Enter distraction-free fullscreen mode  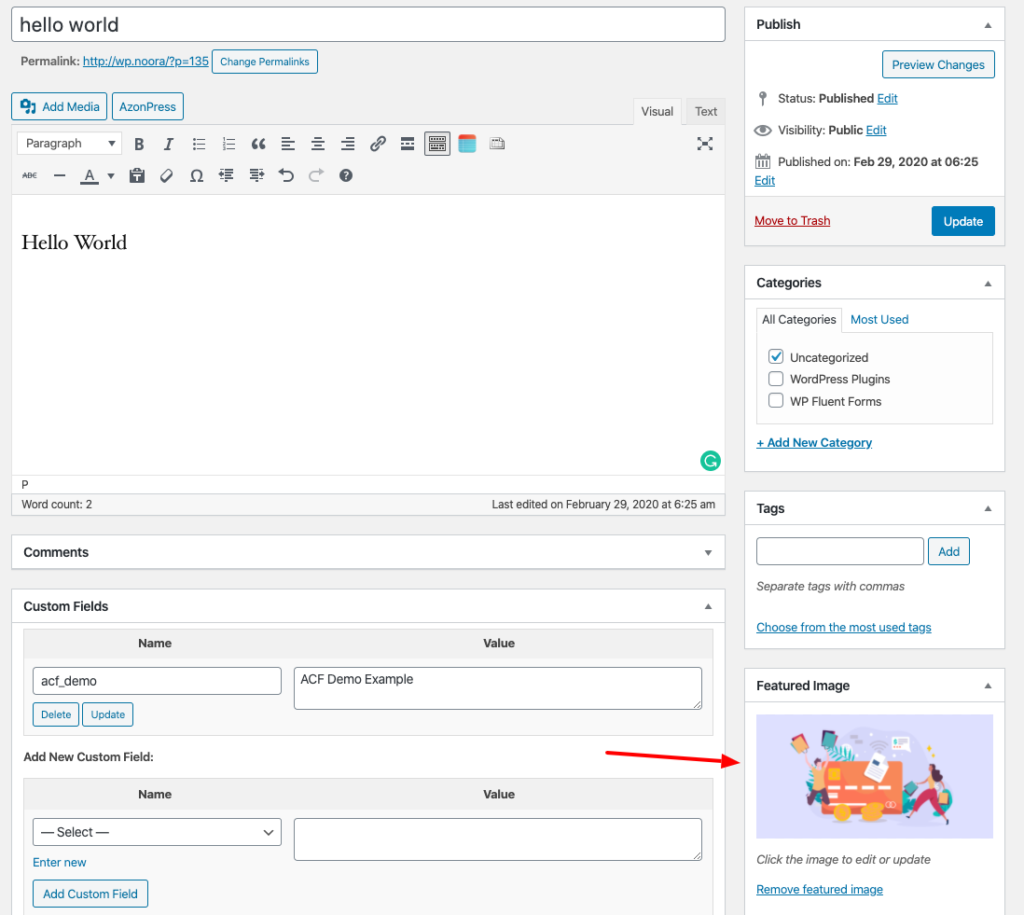coord(705,144)
